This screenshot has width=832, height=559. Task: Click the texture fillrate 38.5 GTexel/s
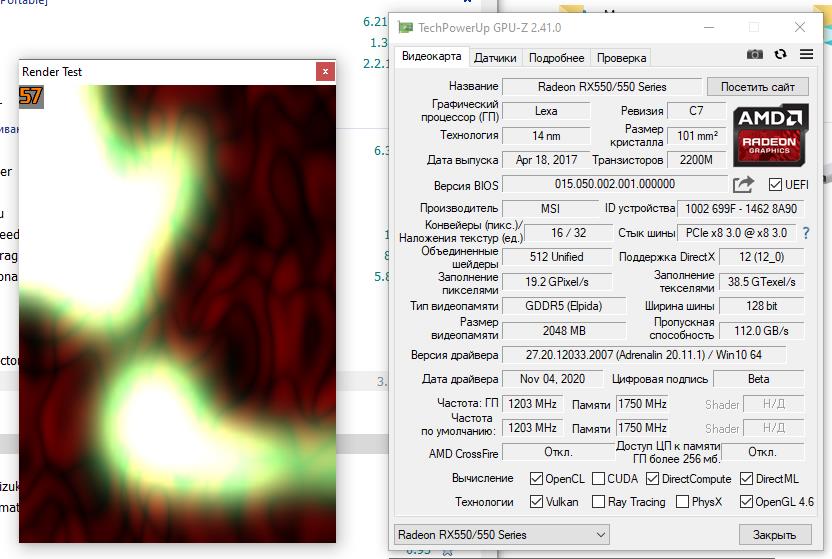click(761, 282)
